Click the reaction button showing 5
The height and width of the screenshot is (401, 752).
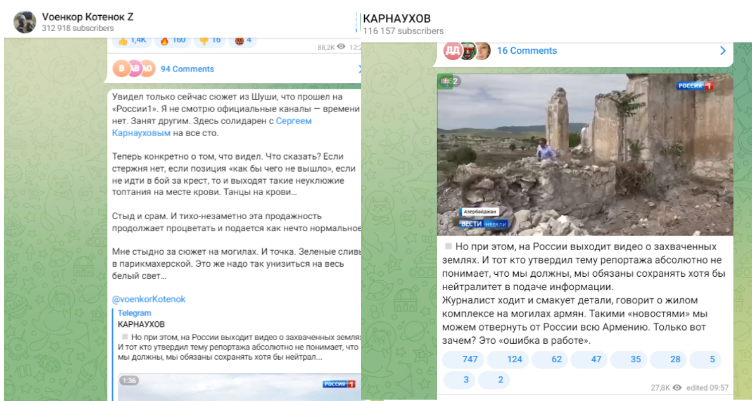(x=705, y=359)
